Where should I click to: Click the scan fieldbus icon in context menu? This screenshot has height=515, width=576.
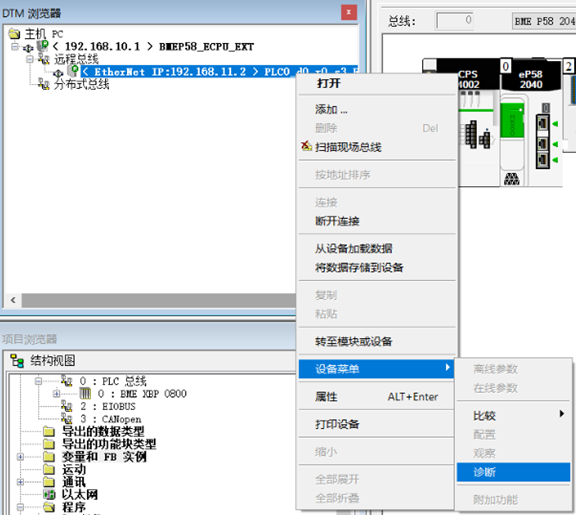point(306,147)
